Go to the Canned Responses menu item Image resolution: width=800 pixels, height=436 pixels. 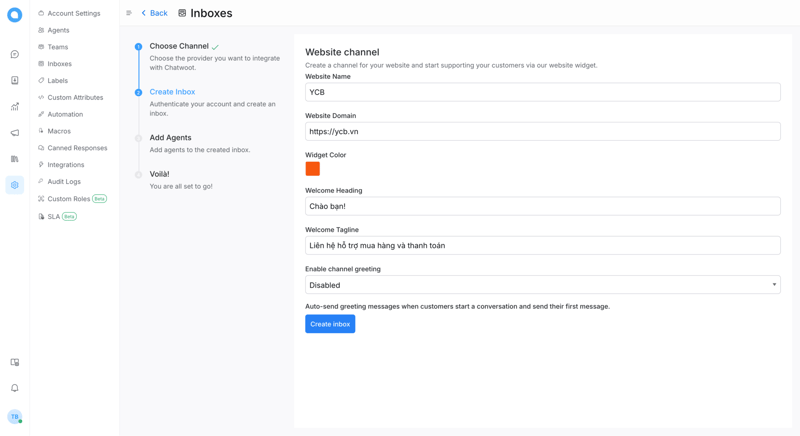click(77, 148)
